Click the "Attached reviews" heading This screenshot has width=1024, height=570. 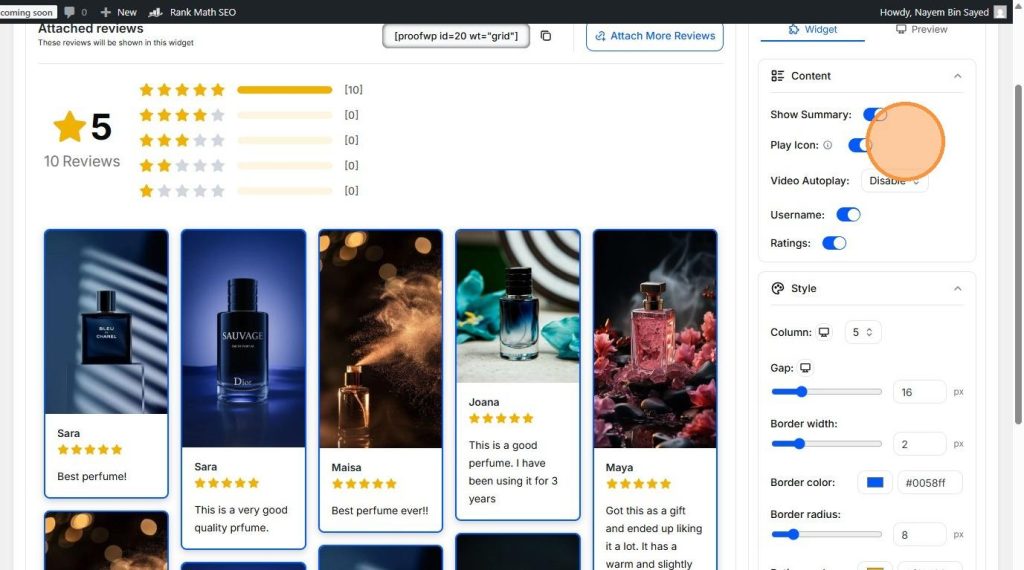(x=91, y=29)
